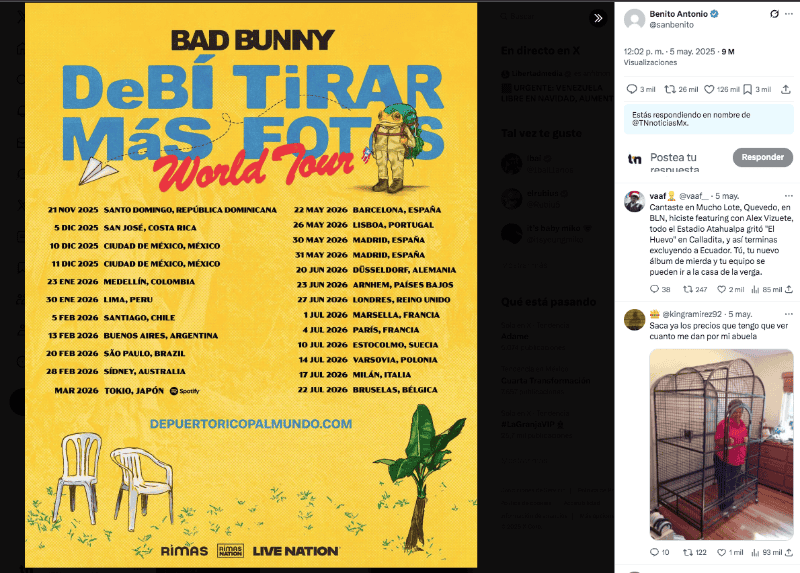Reply to kingramirez92's comment with 10 replies
800x573 pixels.
coord(656,552)
